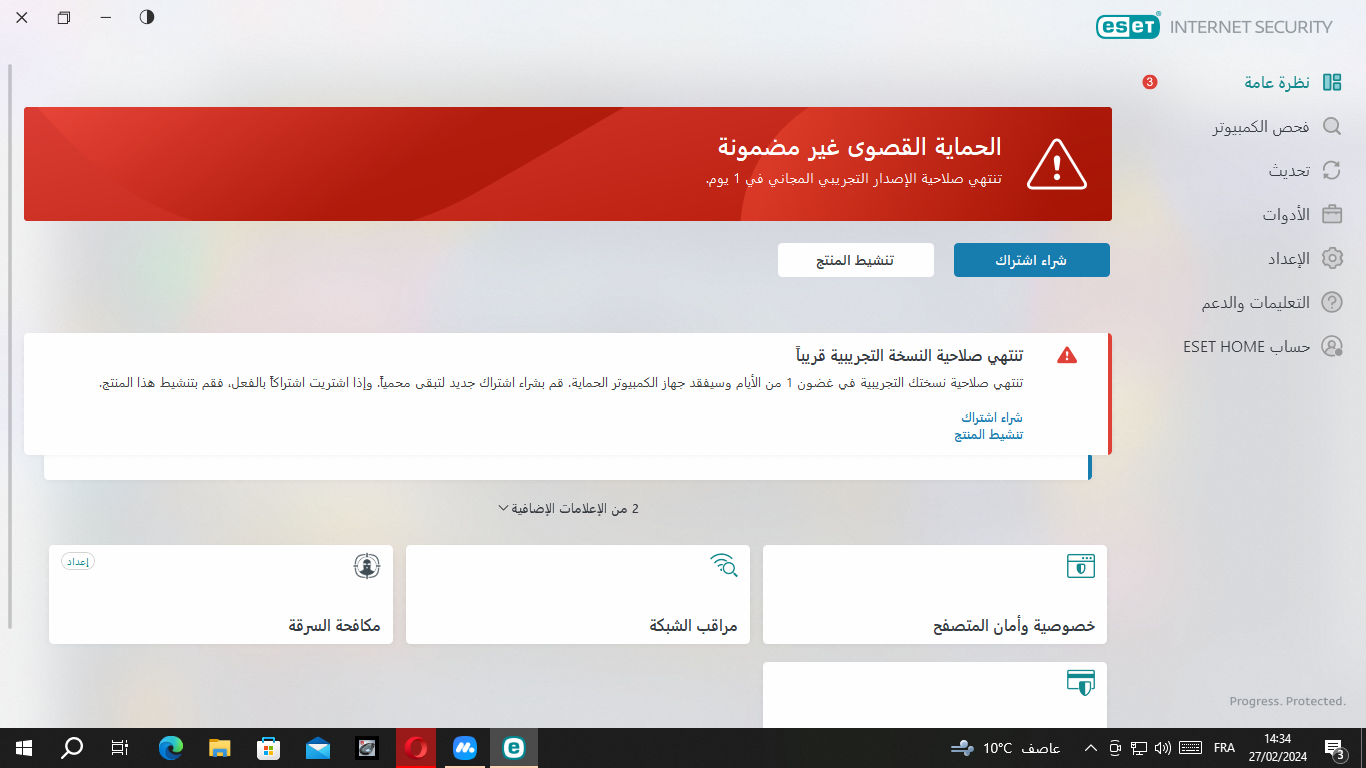Expand 2 من الإعلامات الإضافية notifications

click(568, 508)
